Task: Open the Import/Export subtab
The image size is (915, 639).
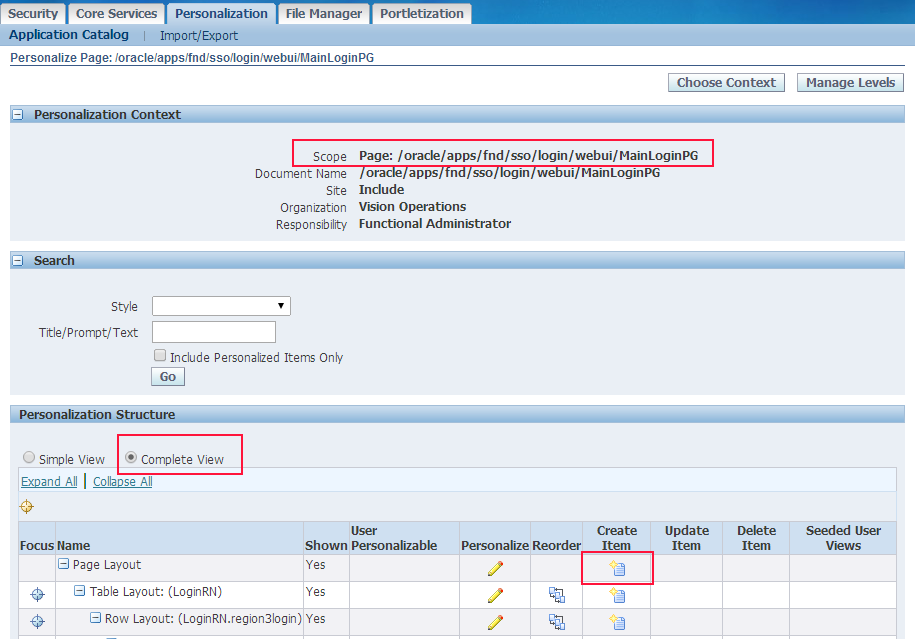Action: pos(199,36)
